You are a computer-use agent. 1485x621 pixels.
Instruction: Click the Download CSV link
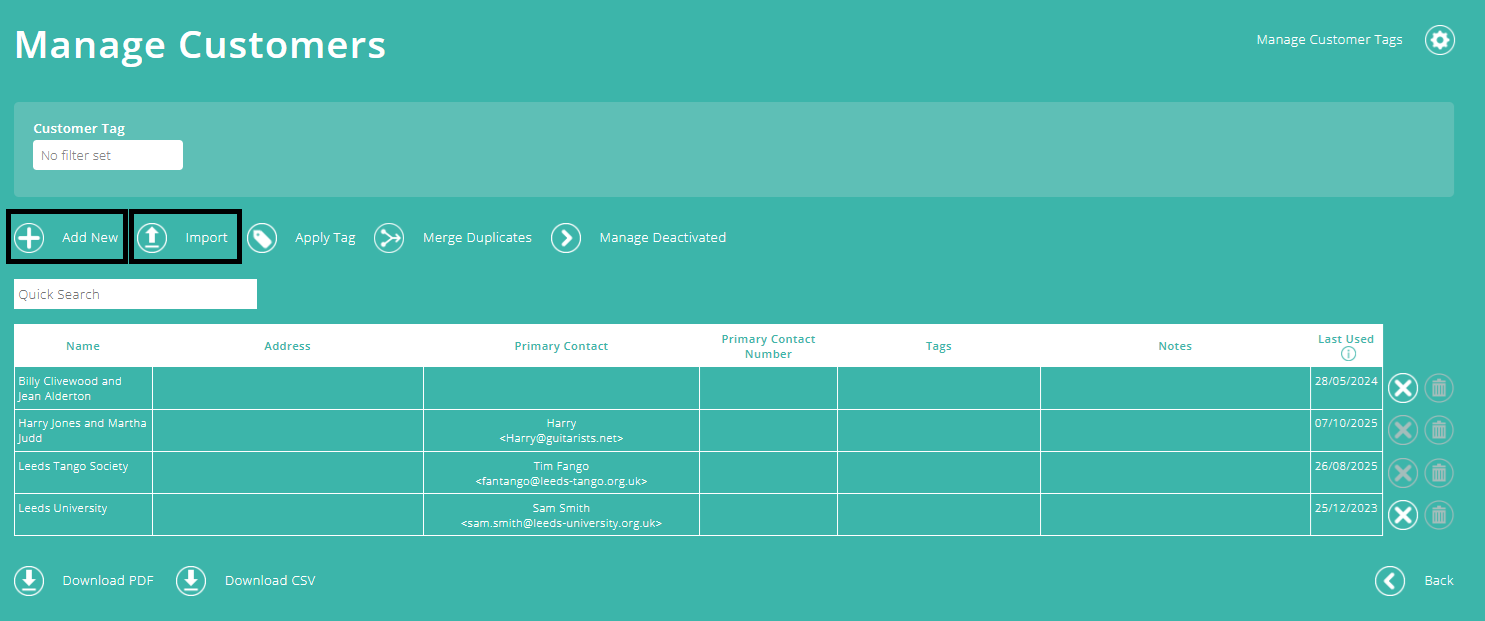click(270, 580)
